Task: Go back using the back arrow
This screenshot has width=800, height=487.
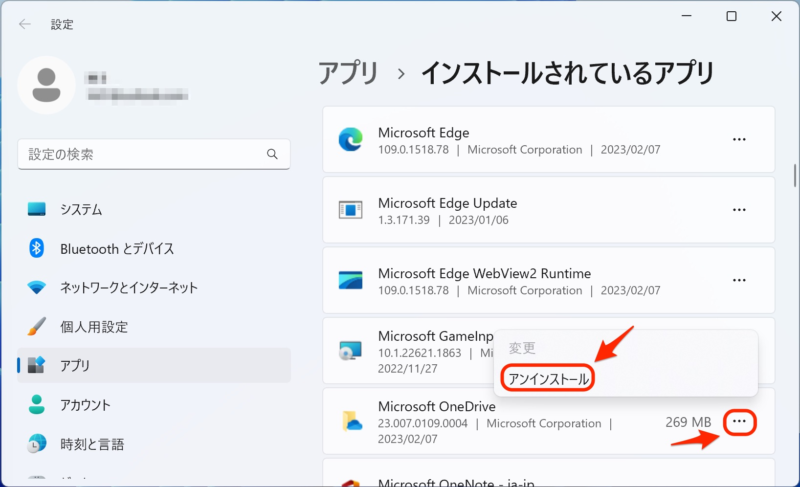Action: pyautogui.click(x=24, y=24)
